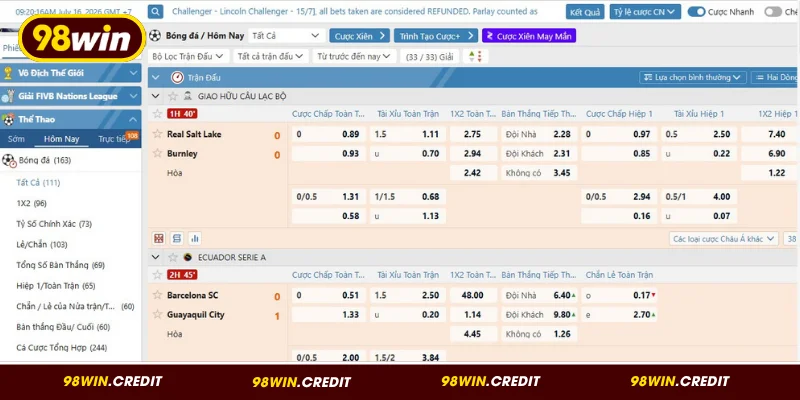Switch to the Hôm Nay tab
The width and height of the screenshot is (800, 400).
tap(61, 139)
